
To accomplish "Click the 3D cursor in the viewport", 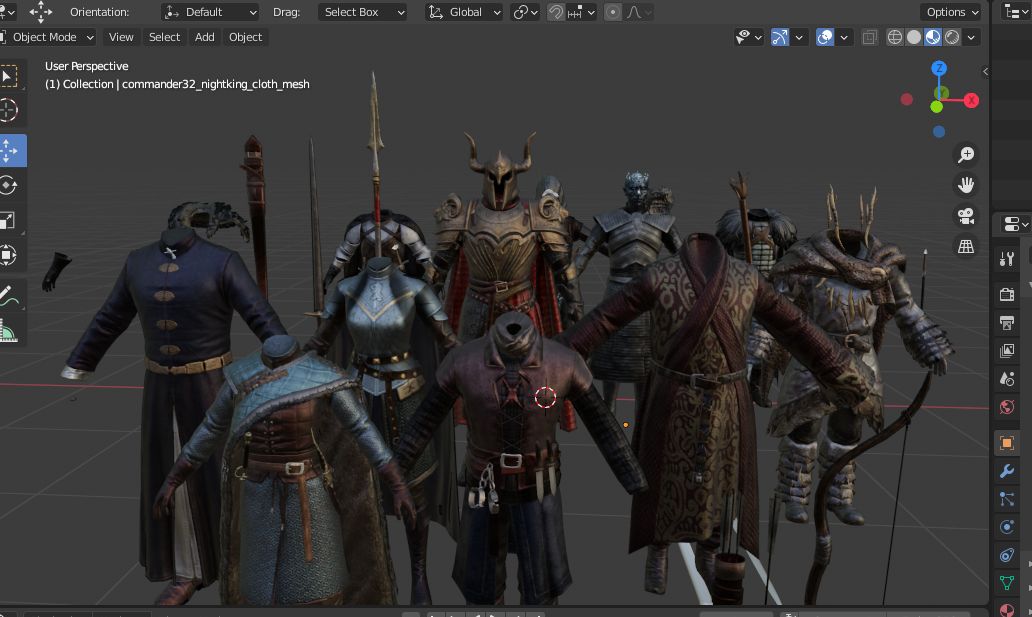I will click(x=545, y=398).
